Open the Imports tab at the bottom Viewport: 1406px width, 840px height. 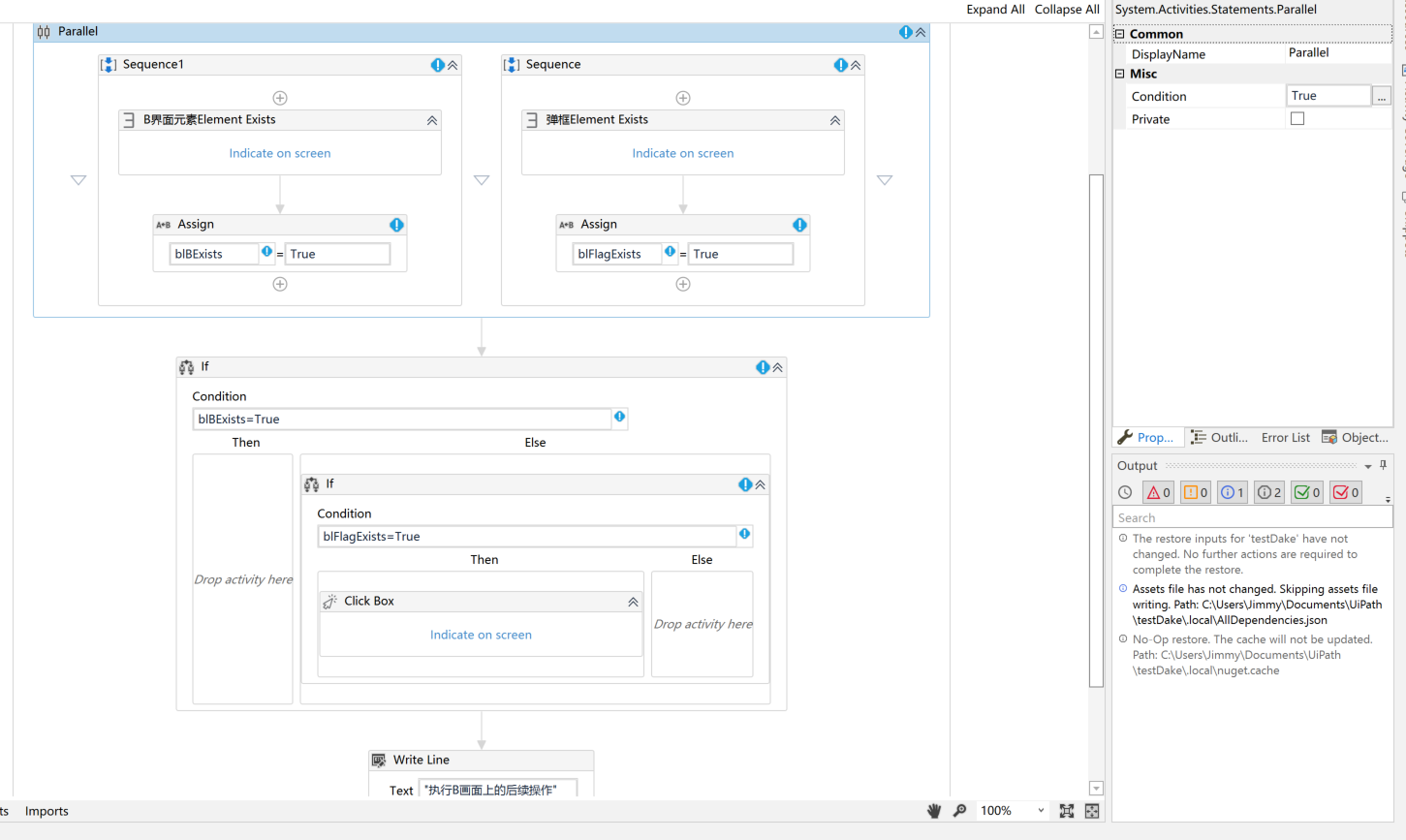[46, 811]
